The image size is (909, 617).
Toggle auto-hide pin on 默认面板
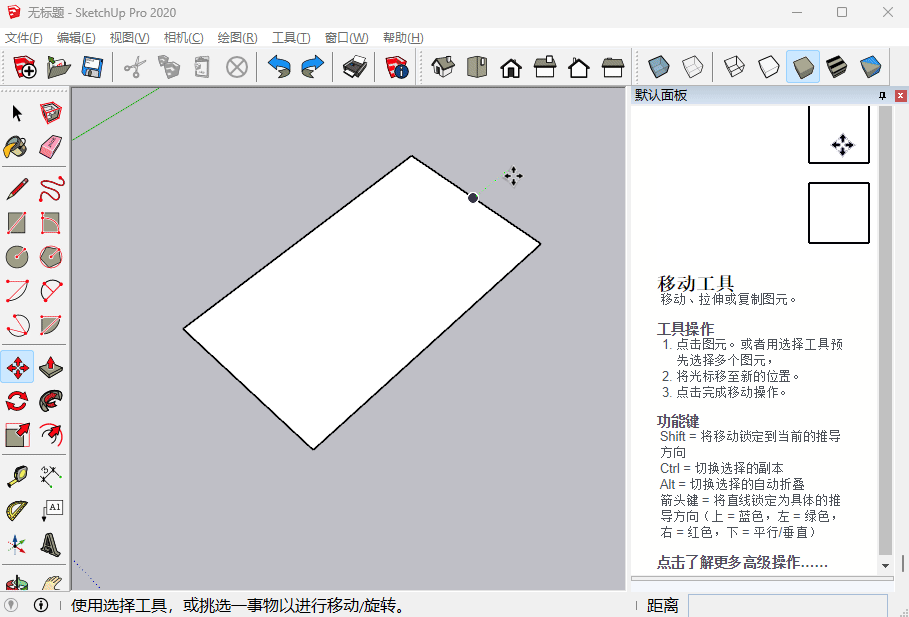pyautogui.click(x=882, y=96)
